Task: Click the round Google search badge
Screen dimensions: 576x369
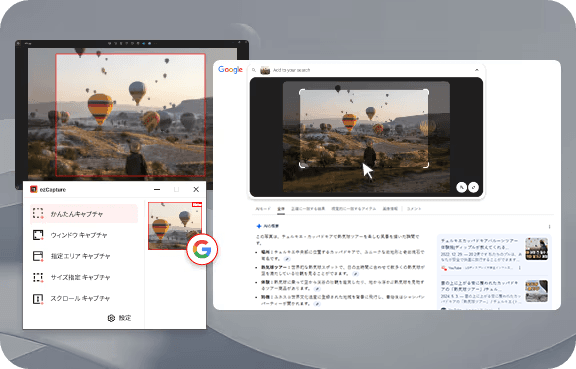Action: point(202,250)
